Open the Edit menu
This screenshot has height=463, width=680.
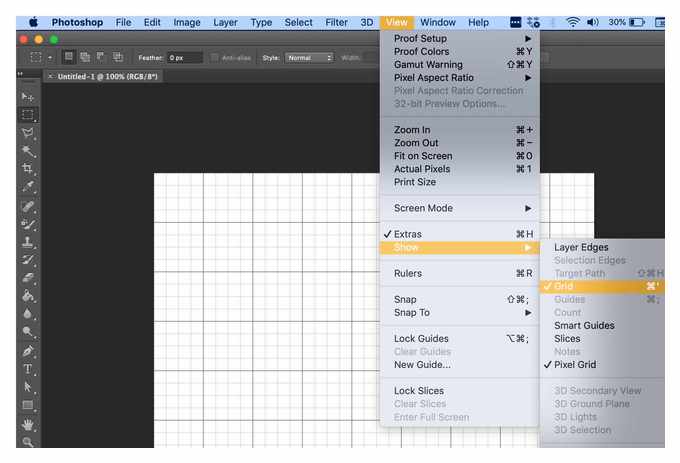tap(152, 22)
